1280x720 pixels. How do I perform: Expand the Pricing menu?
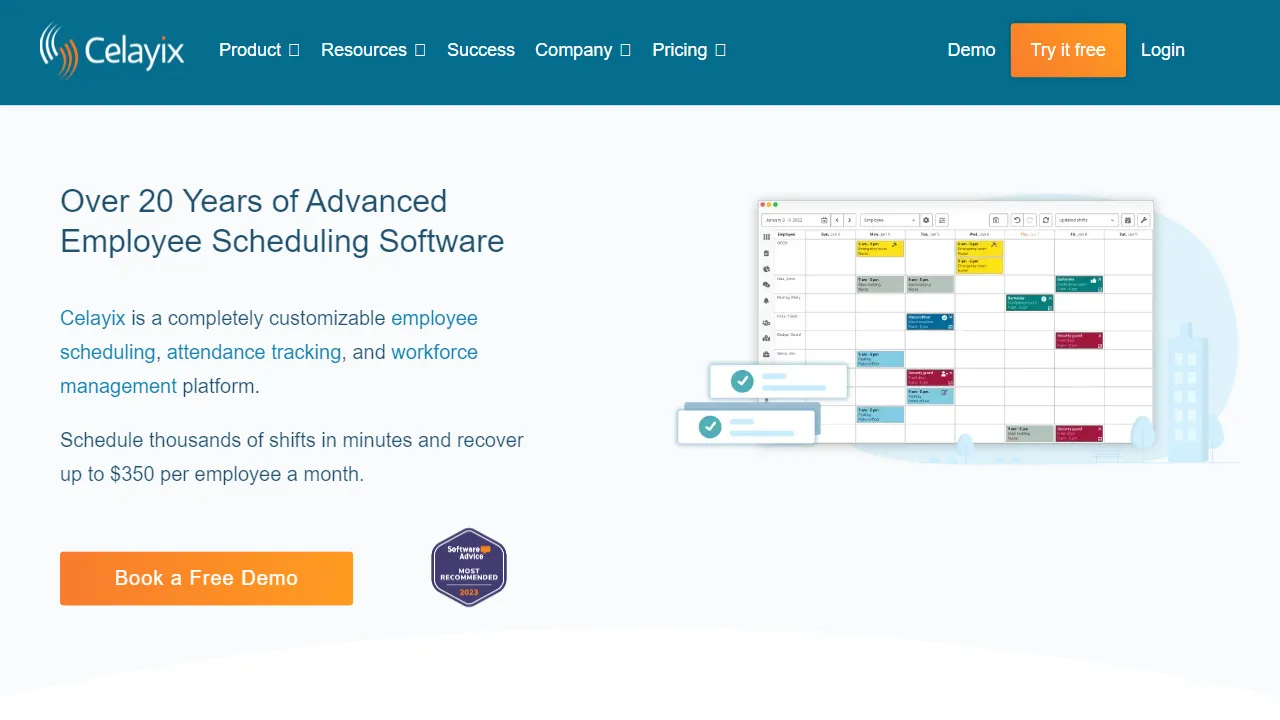click(x=689, y=50)
